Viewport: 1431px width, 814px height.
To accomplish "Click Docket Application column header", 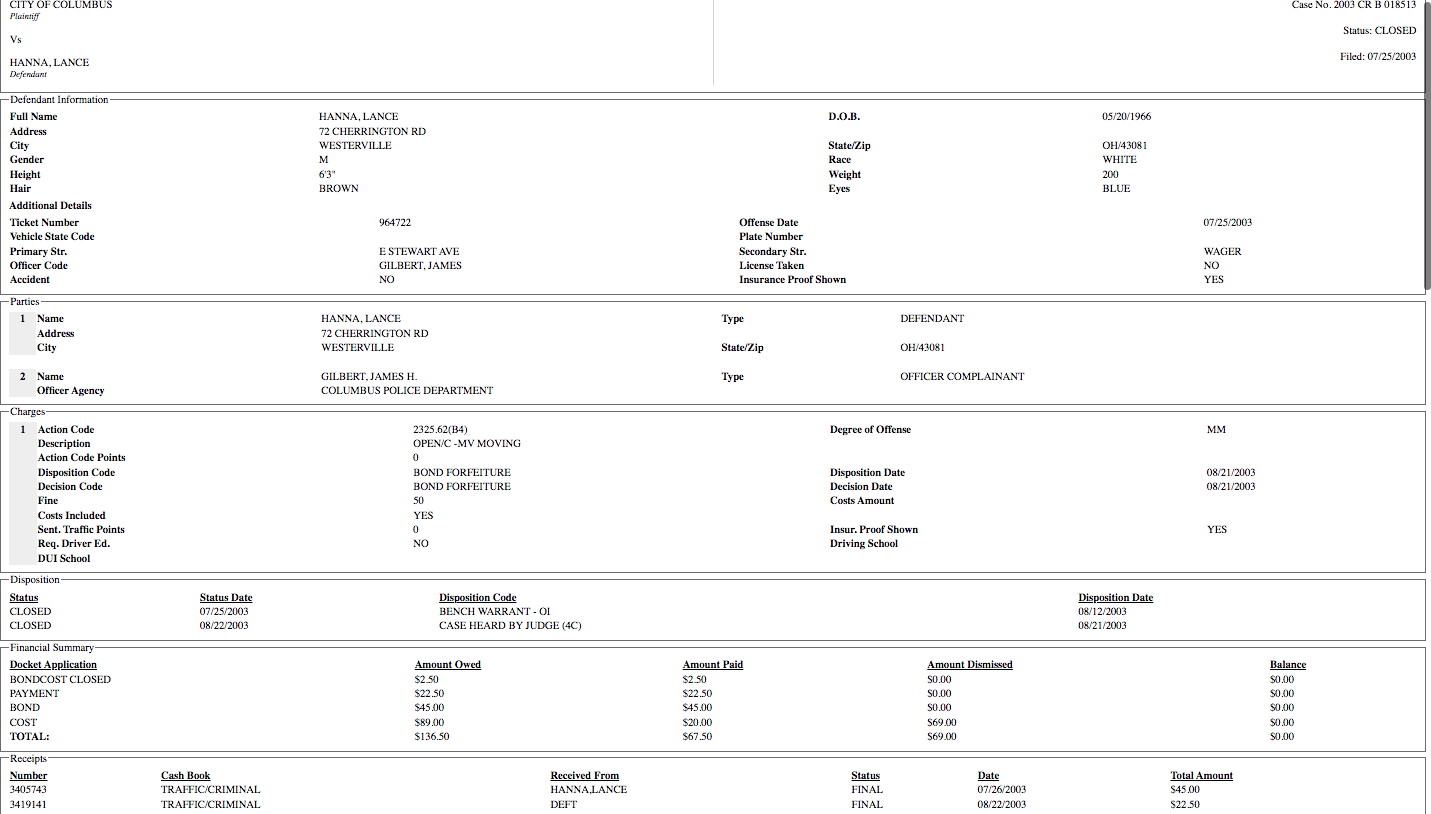I will point(54,665).
